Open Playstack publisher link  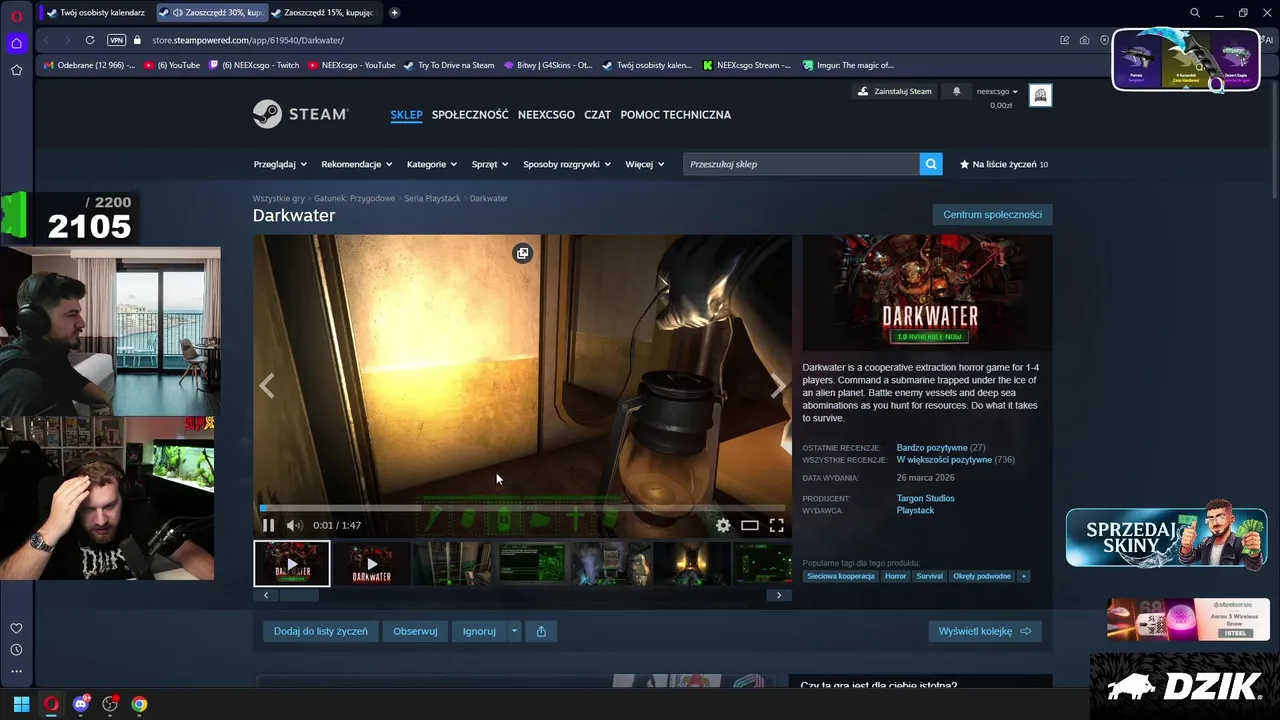(x=915, y=510)
